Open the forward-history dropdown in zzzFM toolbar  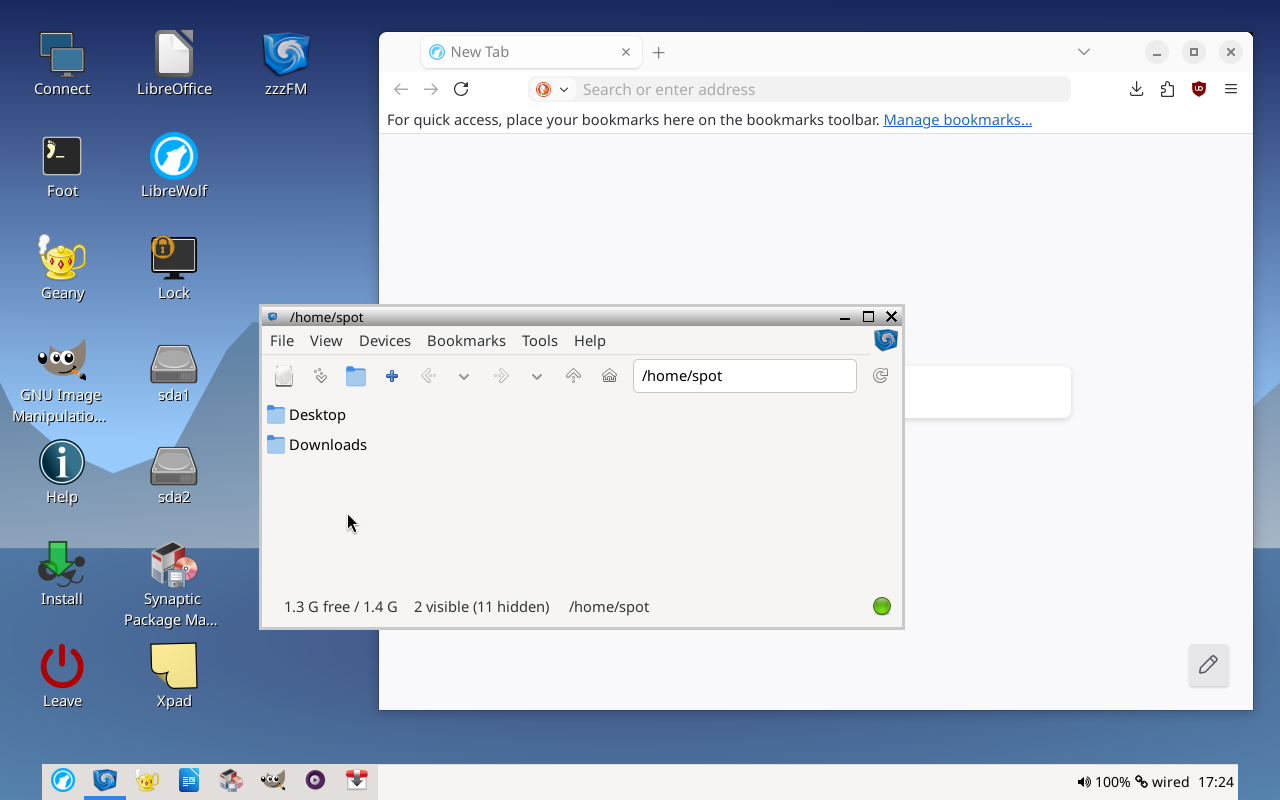(x=537, y=377)
